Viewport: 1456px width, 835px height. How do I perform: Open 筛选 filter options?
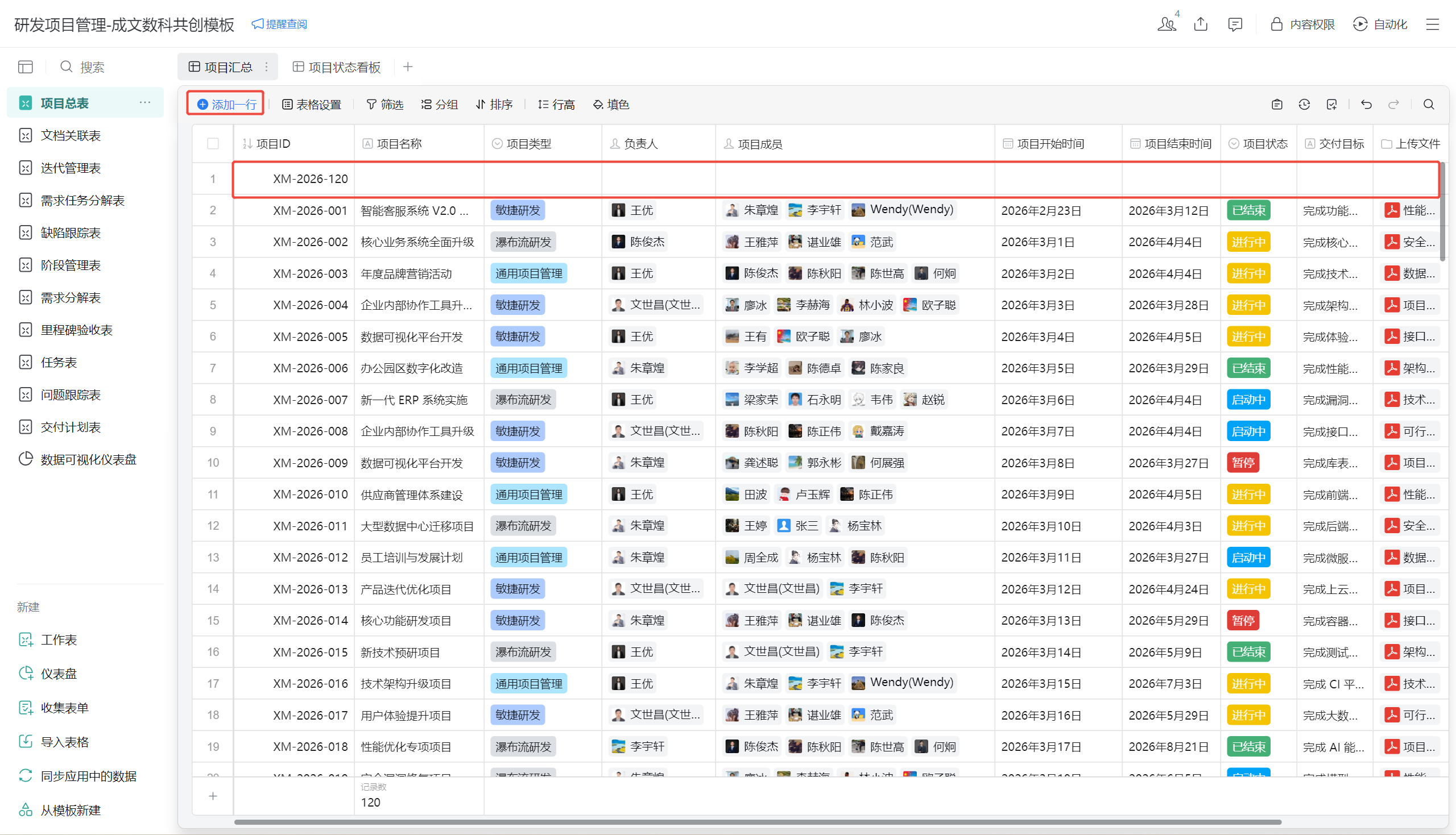click(x=385, y=105)
